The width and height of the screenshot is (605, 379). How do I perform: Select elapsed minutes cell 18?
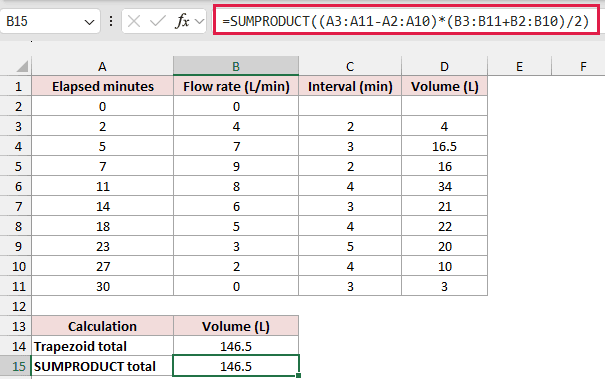[102, 227]
